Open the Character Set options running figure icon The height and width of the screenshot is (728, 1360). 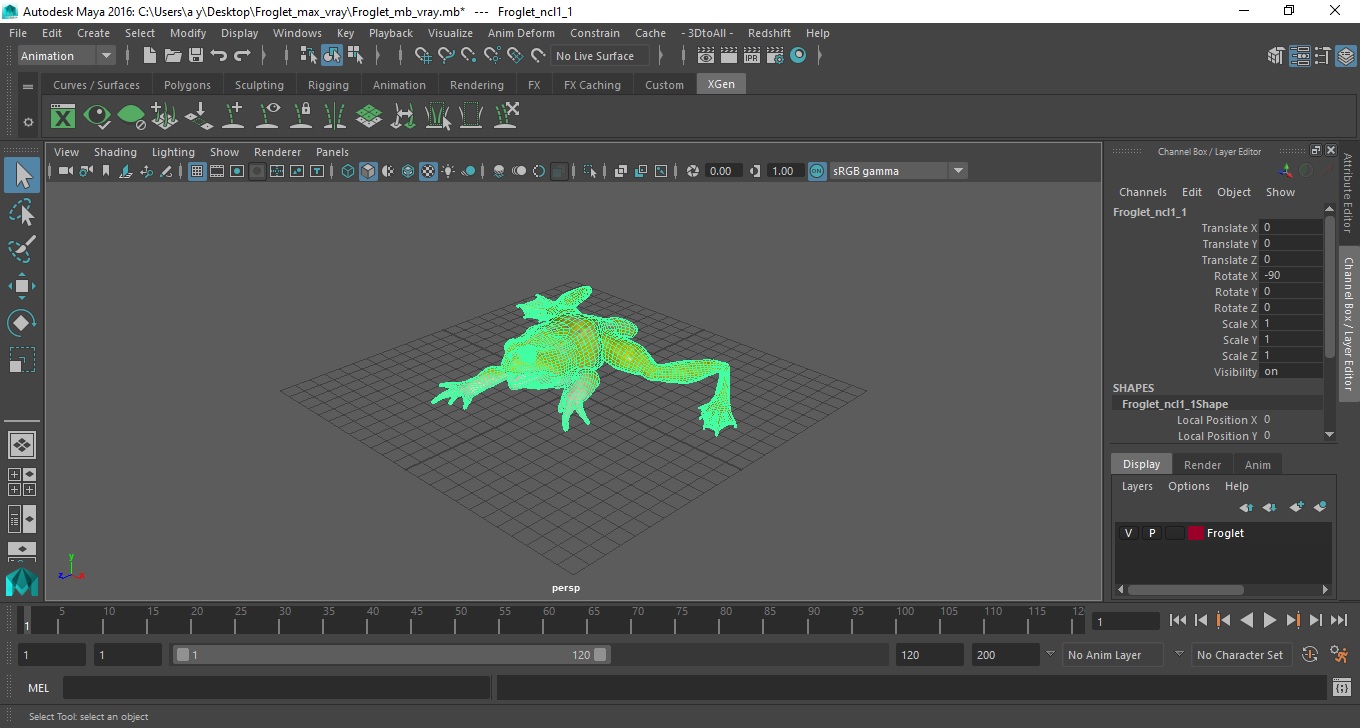click(1340, 655)
